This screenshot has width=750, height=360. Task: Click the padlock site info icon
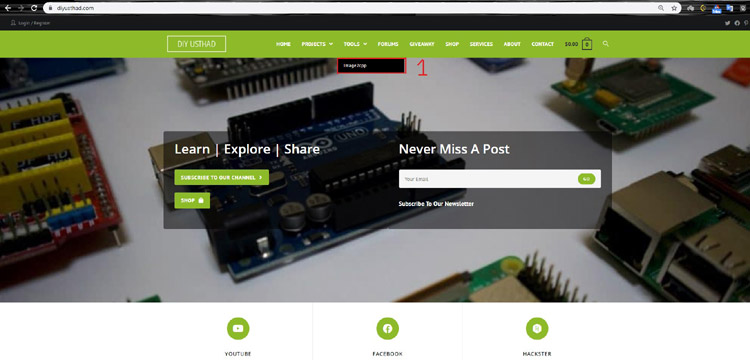50,8
